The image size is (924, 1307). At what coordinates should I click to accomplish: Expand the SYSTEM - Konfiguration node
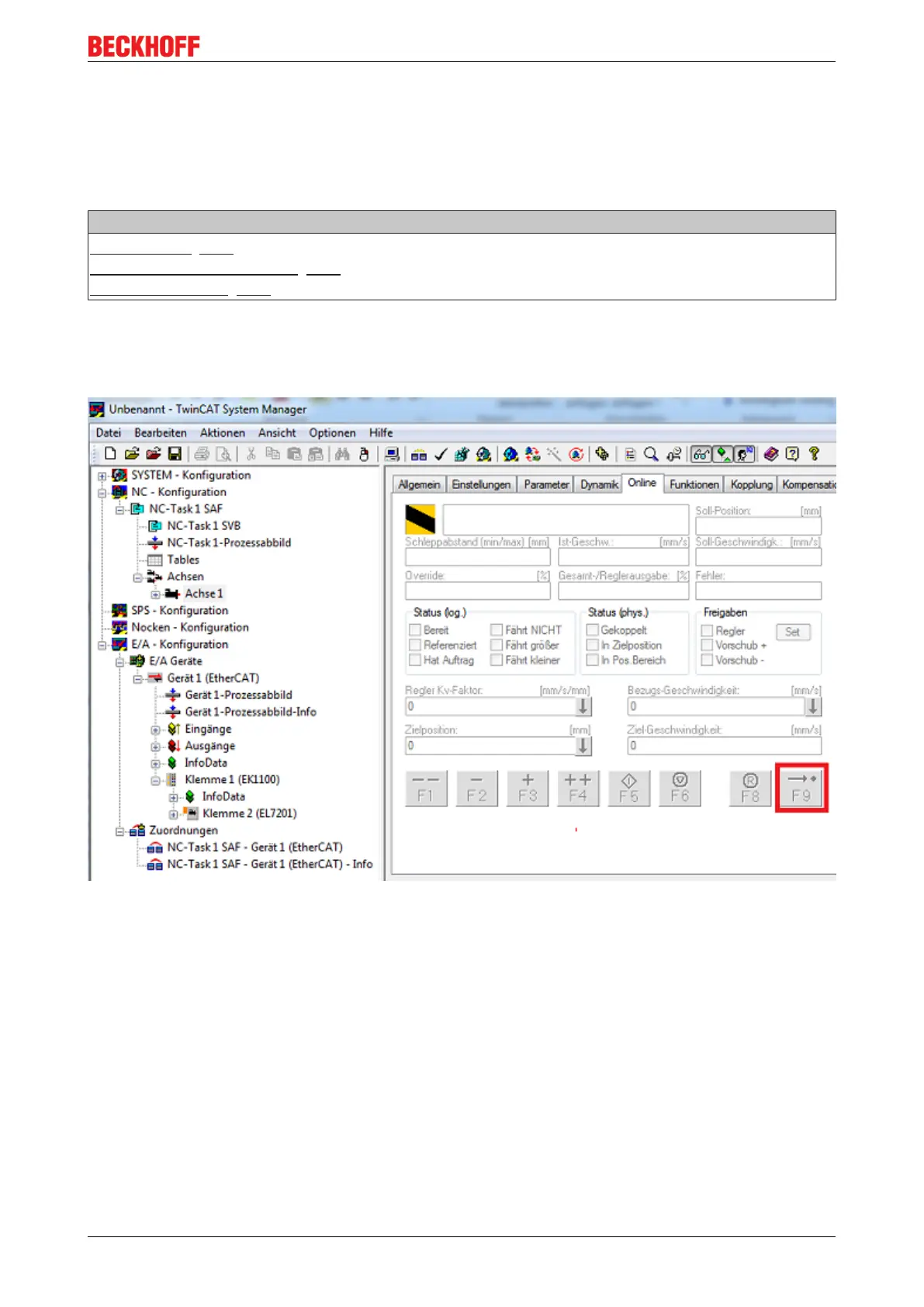pyautogui.click(x=102, y=476)
